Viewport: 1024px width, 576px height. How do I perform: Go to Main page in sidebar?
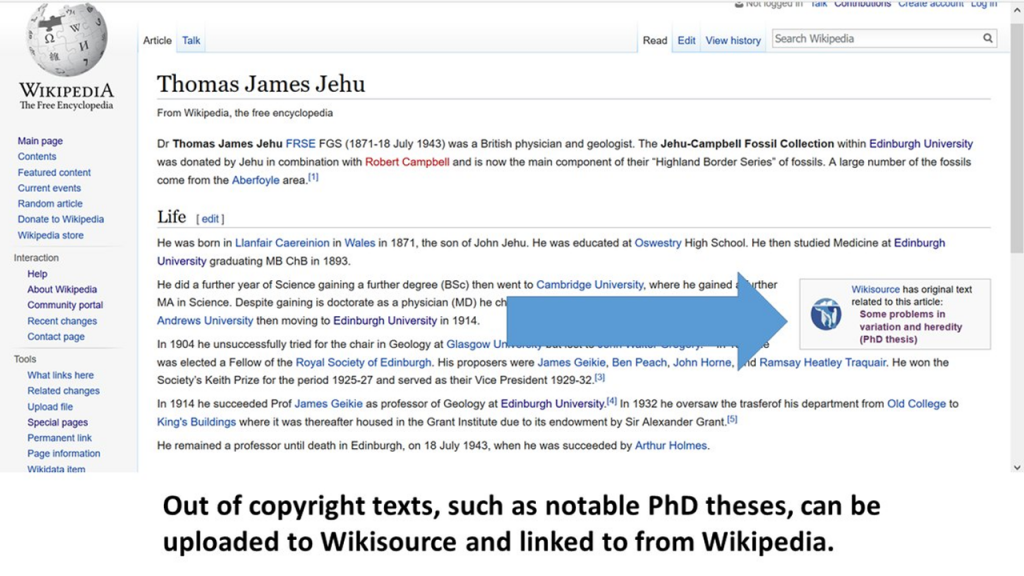tap(40, 140)
